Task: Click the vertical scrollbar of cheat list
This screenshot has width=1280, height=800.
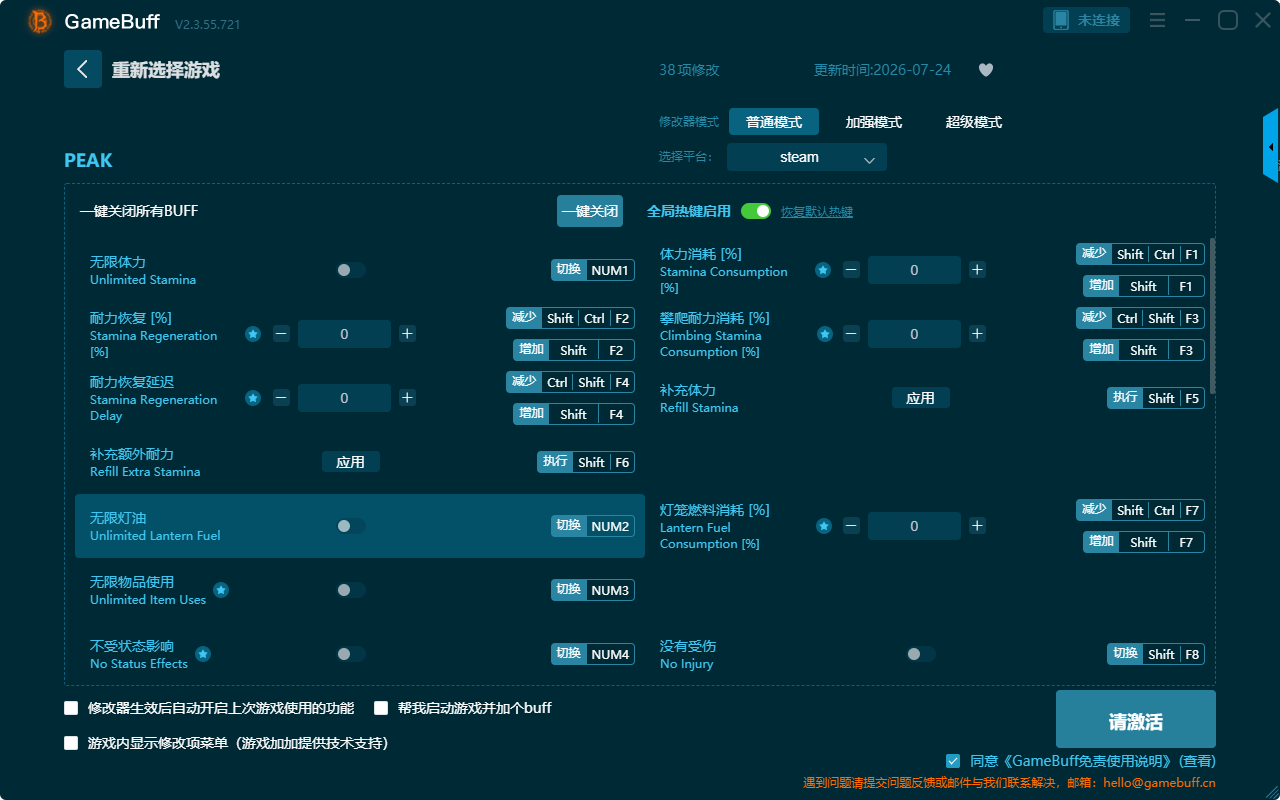Action: coord(1213,315)
